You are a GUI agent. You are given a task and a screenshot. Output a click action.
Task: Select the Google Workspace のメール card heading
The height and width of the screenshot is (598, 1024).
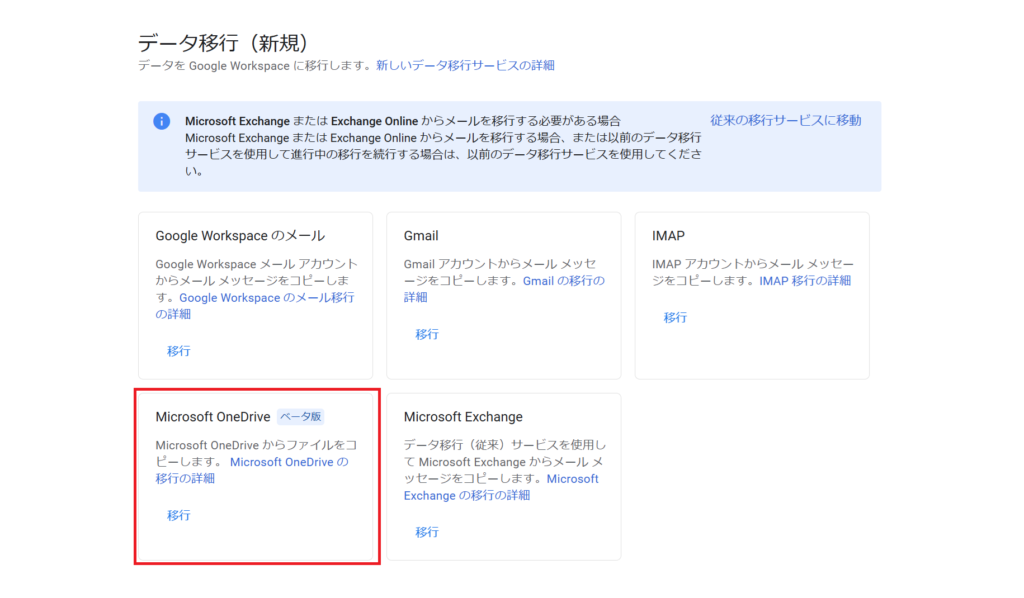coord(240,236)
